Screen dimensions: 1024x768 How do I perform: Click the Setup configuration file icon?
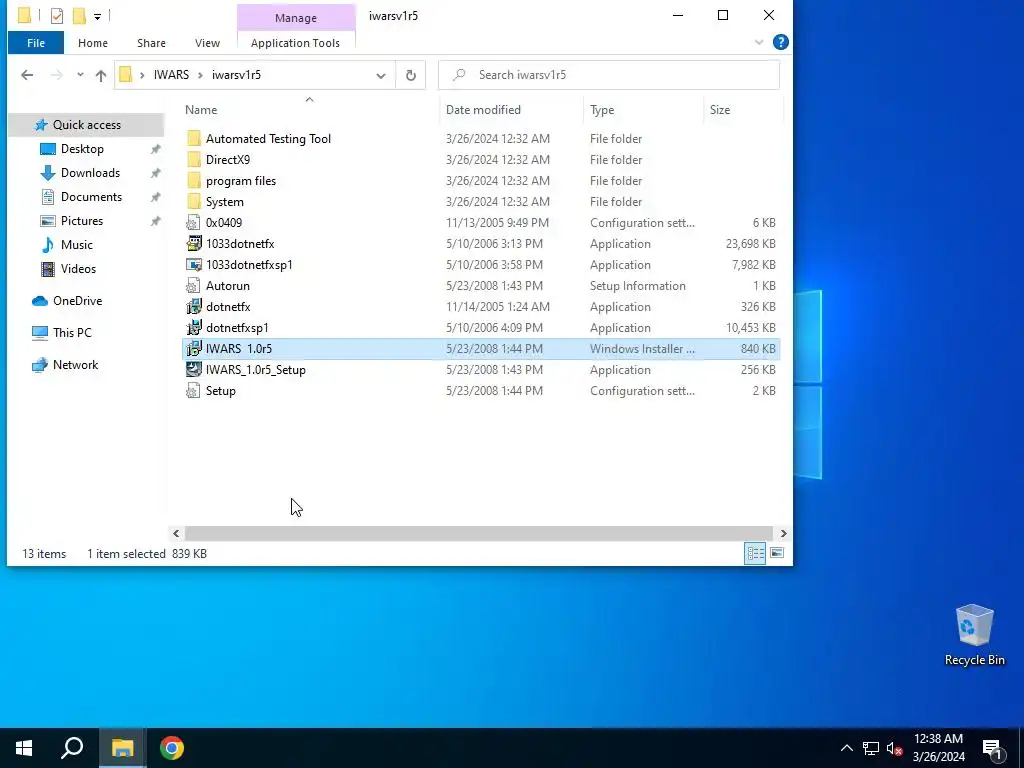(193, 391)
